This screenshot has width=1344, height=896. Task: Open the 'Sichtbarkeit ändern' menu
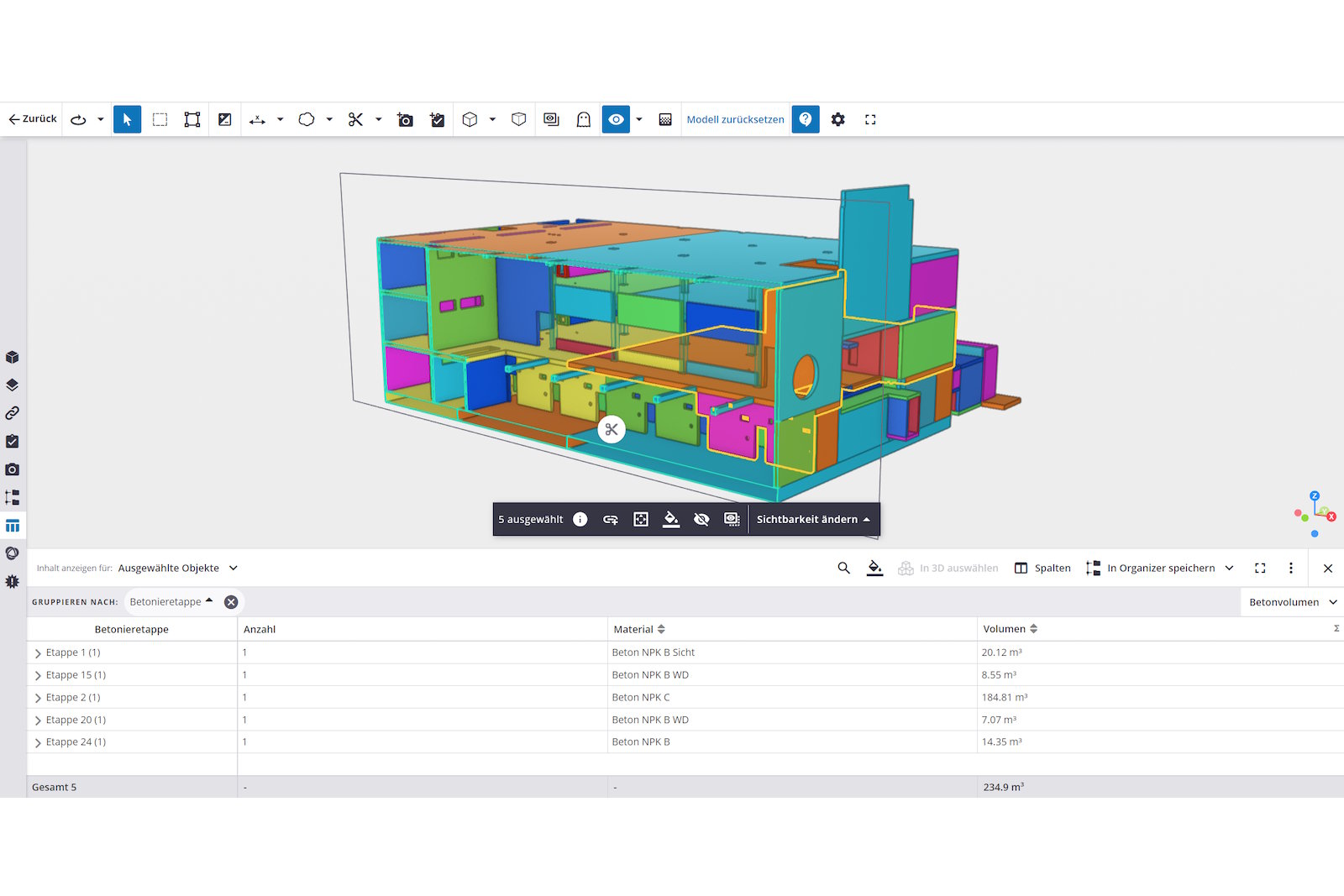pos(812,519)
